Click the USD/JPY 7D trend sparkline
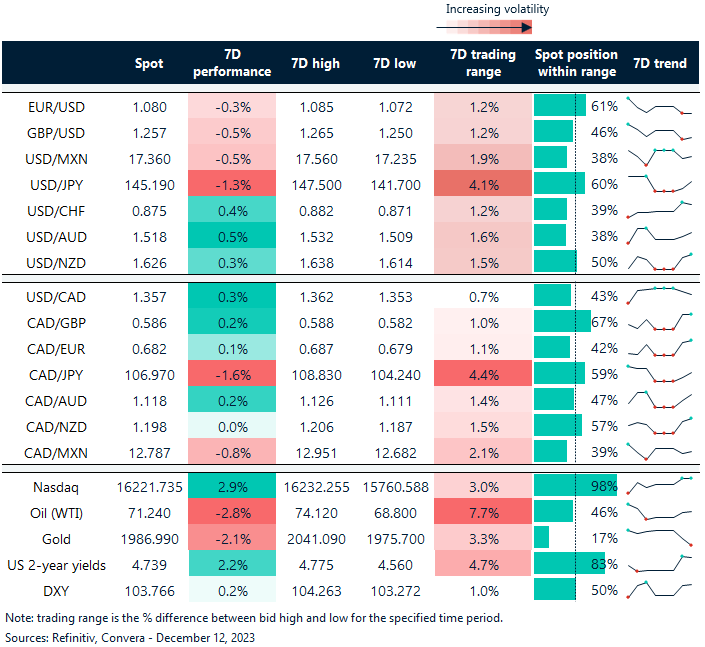705x647 pixels. click(659, 185)
